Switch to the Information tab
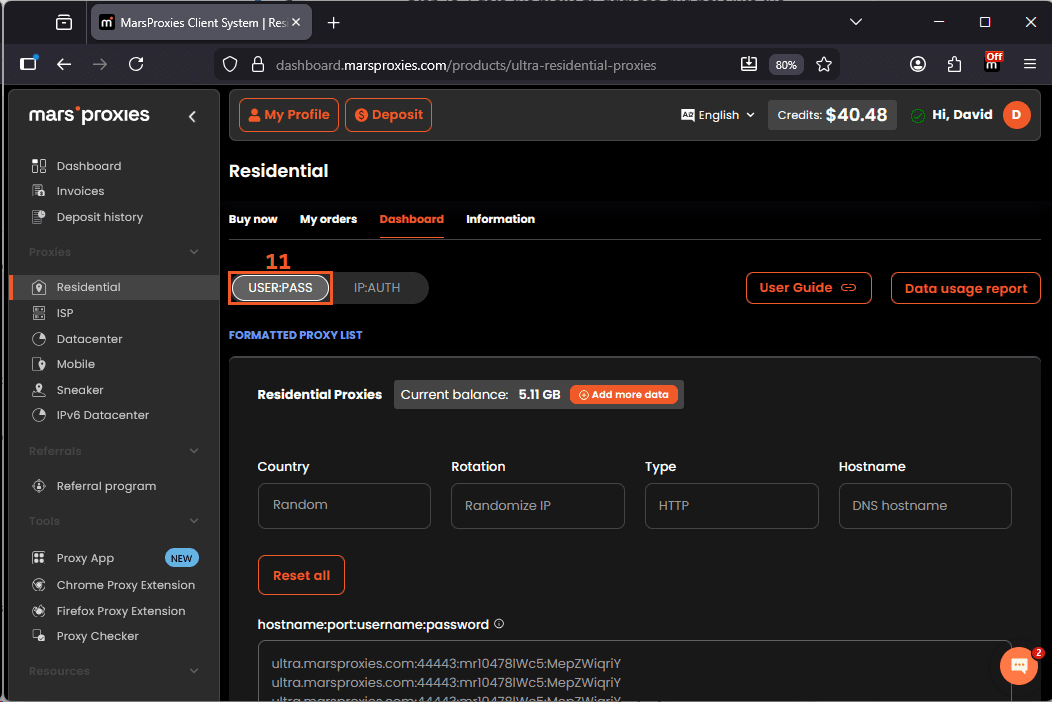The height and width of the screenshot is (702, 1052). click(501, 219)
